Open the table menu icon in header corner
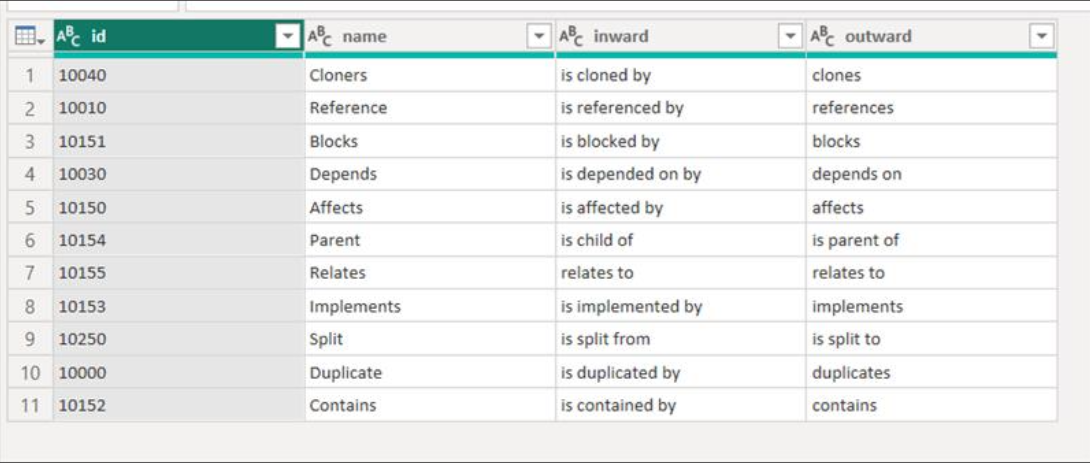This screenshot has width=1090, height=463. [x=29, y=37]
